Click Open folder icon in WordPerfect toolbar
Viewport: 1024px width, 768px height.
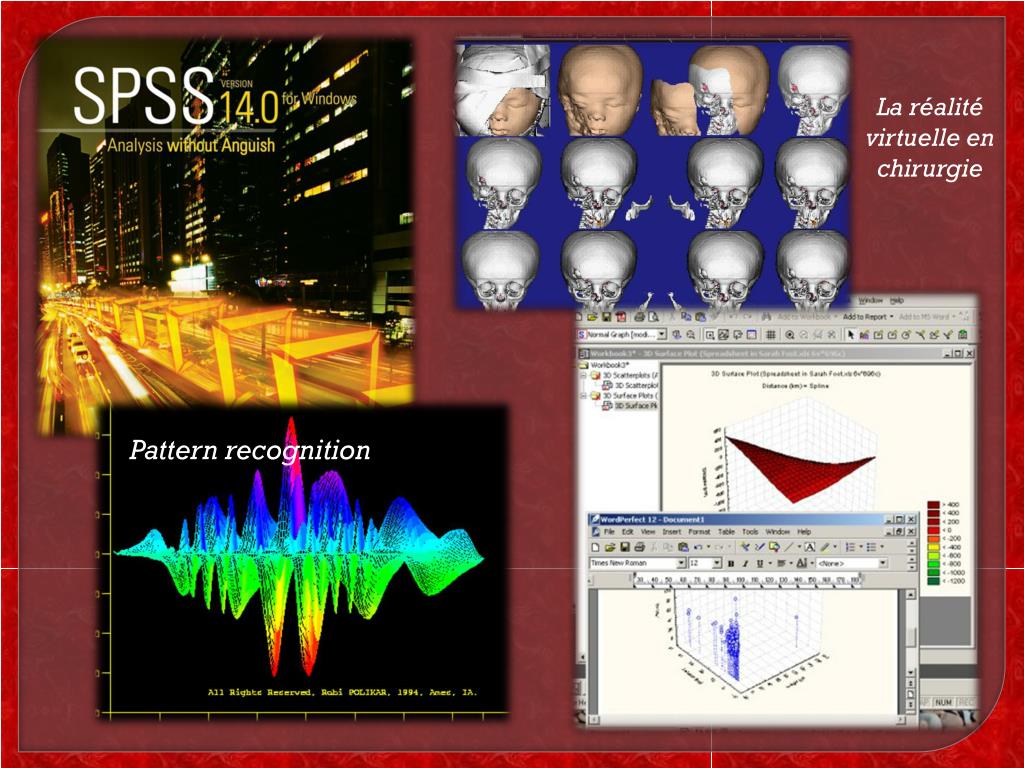[x=611, y=547]
